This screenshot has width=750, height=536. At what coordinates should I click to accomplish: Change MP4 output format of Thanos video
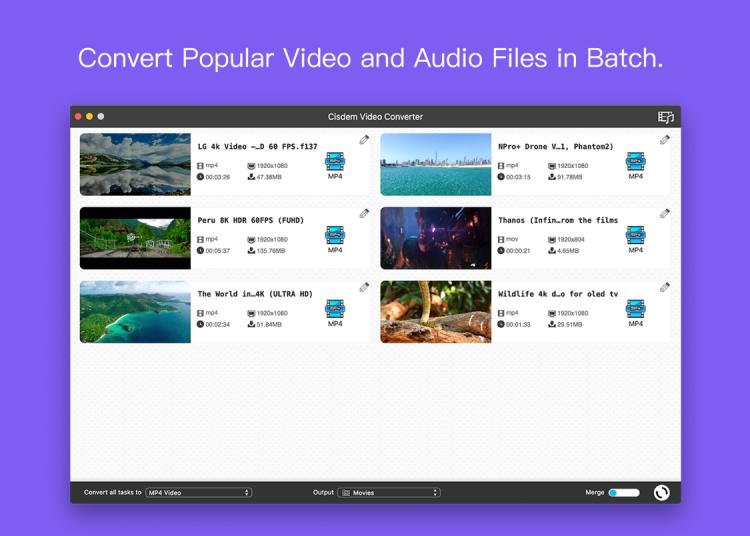click(x=636, y=236)
